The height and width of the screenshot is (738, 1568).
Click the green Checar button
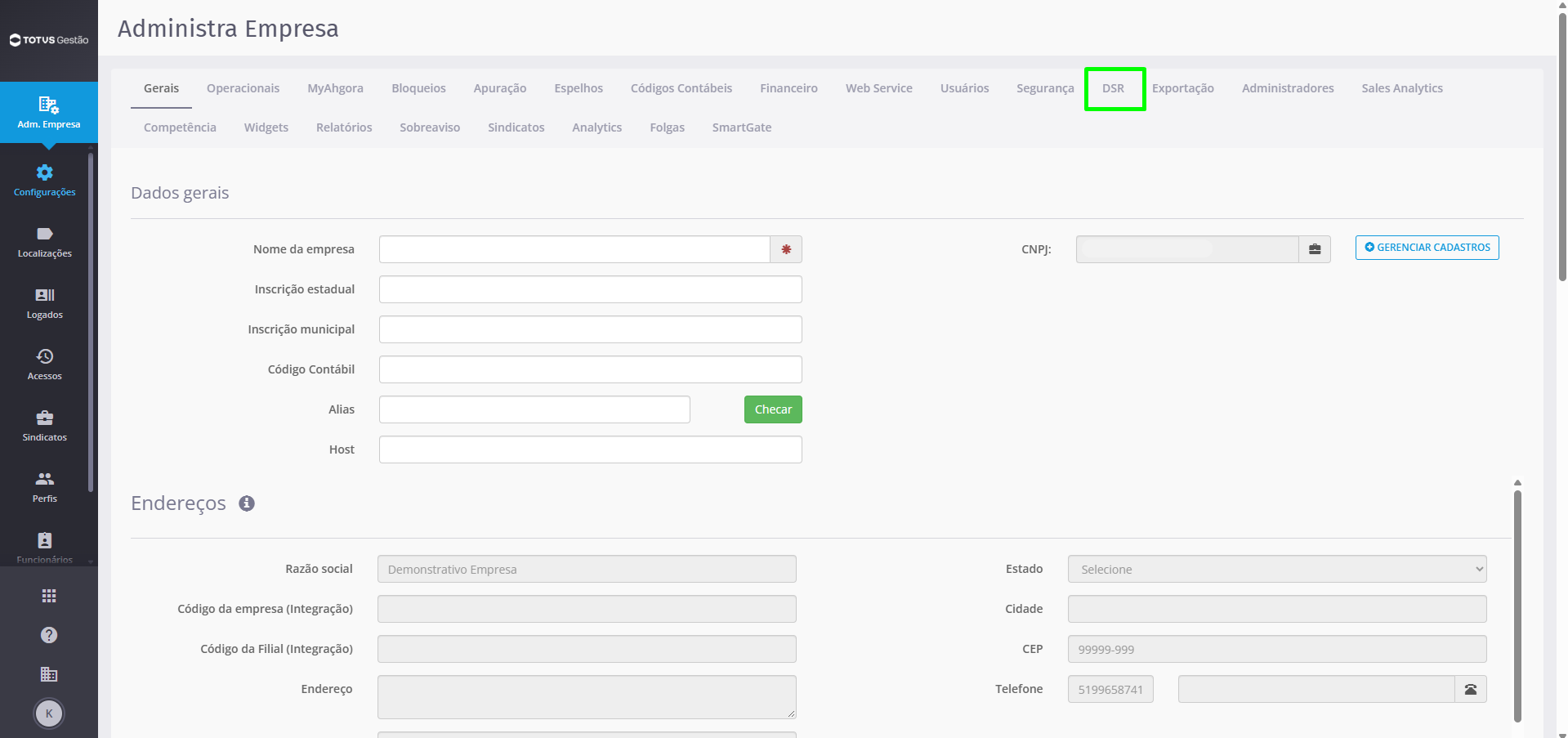coord(773,409)
